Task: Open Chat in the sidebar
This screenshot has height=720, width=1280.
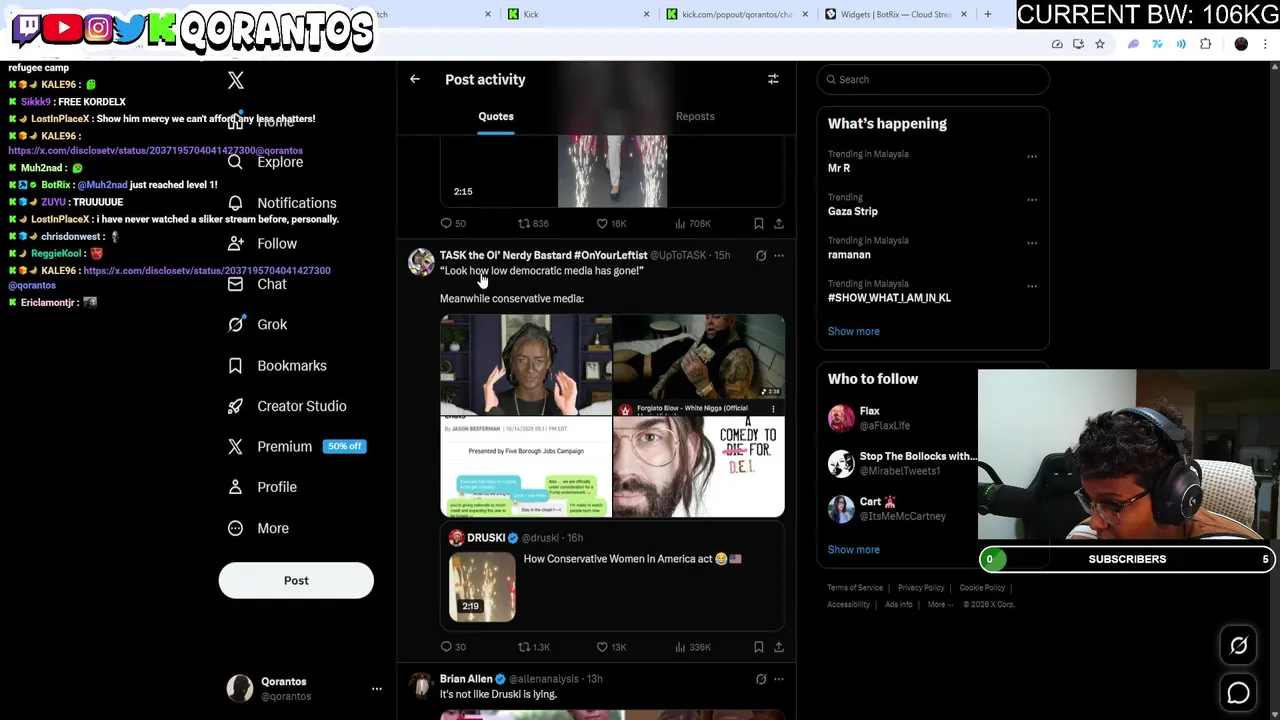Action: [257, 284]
